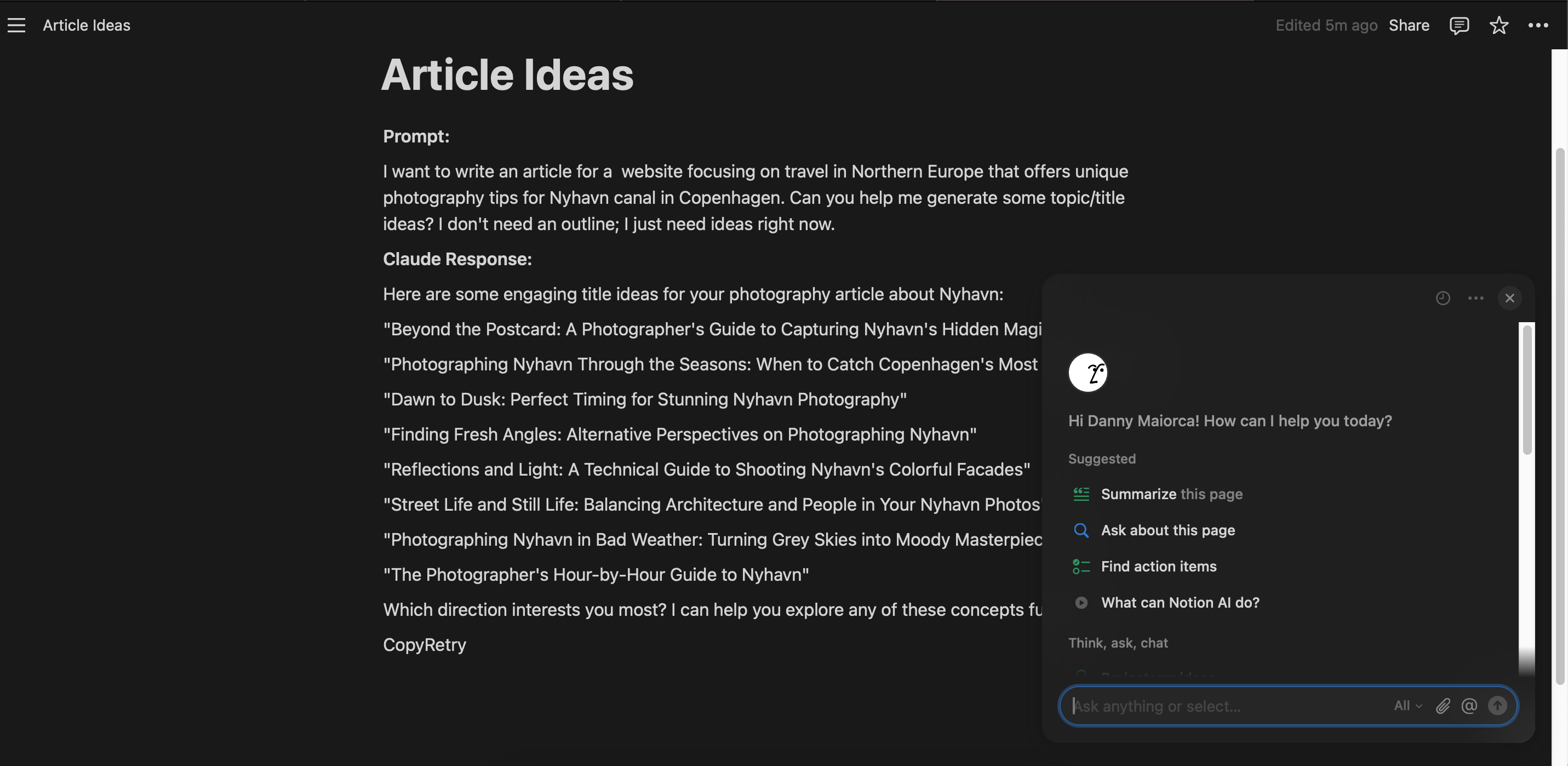
Task: Close the Notion AI panel
Action: pos(1509,298)
